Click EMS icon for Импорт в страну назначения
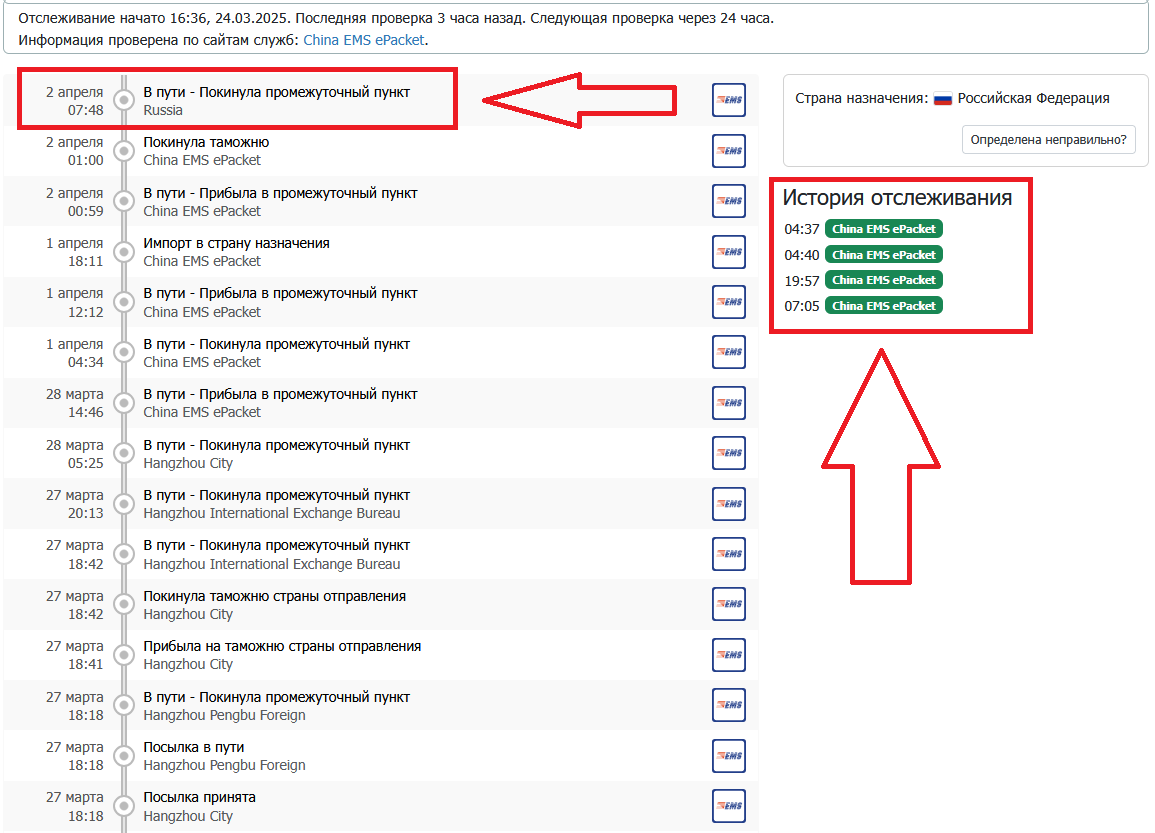 point(729,252)
